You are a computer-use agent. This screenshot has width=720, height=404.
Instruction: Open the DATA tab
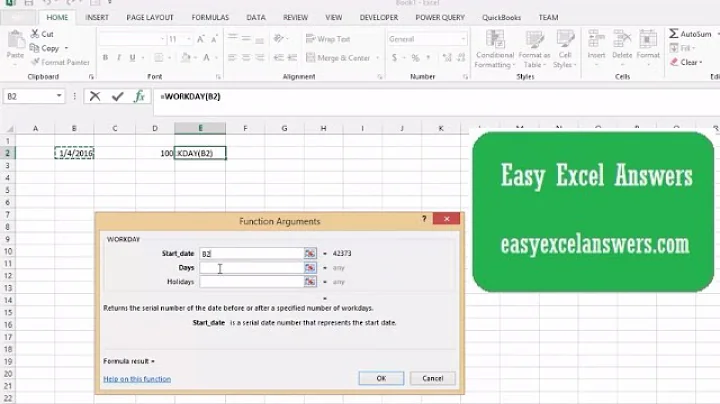256,17
